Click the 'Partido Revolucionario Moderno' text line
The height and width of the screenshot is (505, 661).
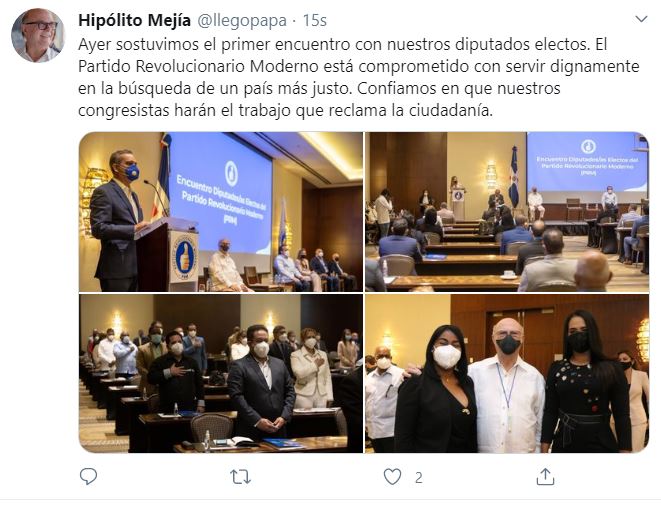(x=198, y=66)
